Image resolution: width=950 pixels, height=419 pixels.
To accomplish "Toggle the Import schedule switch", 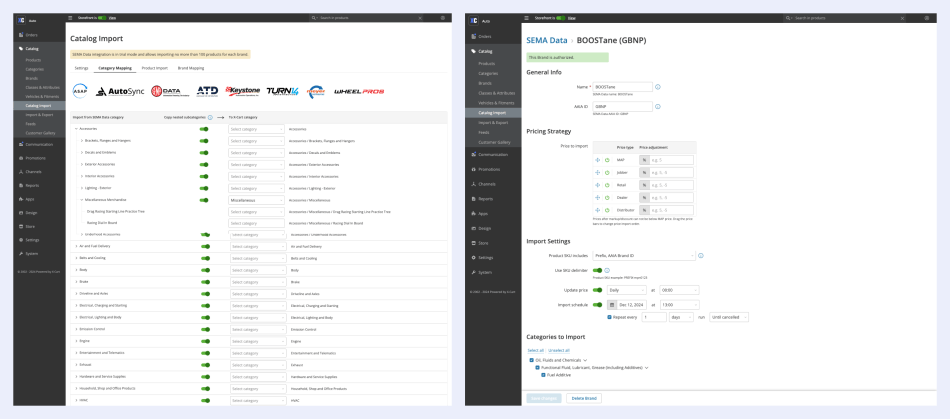I will pos(597,305).
